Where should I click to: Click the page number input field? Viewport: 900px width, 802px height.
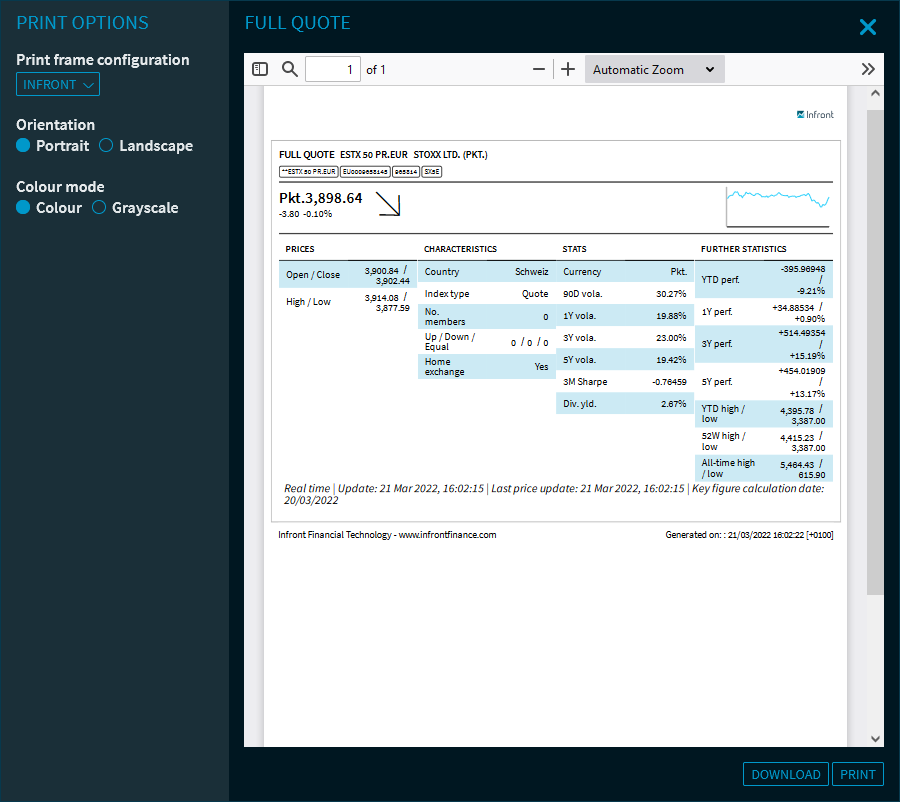332,69
